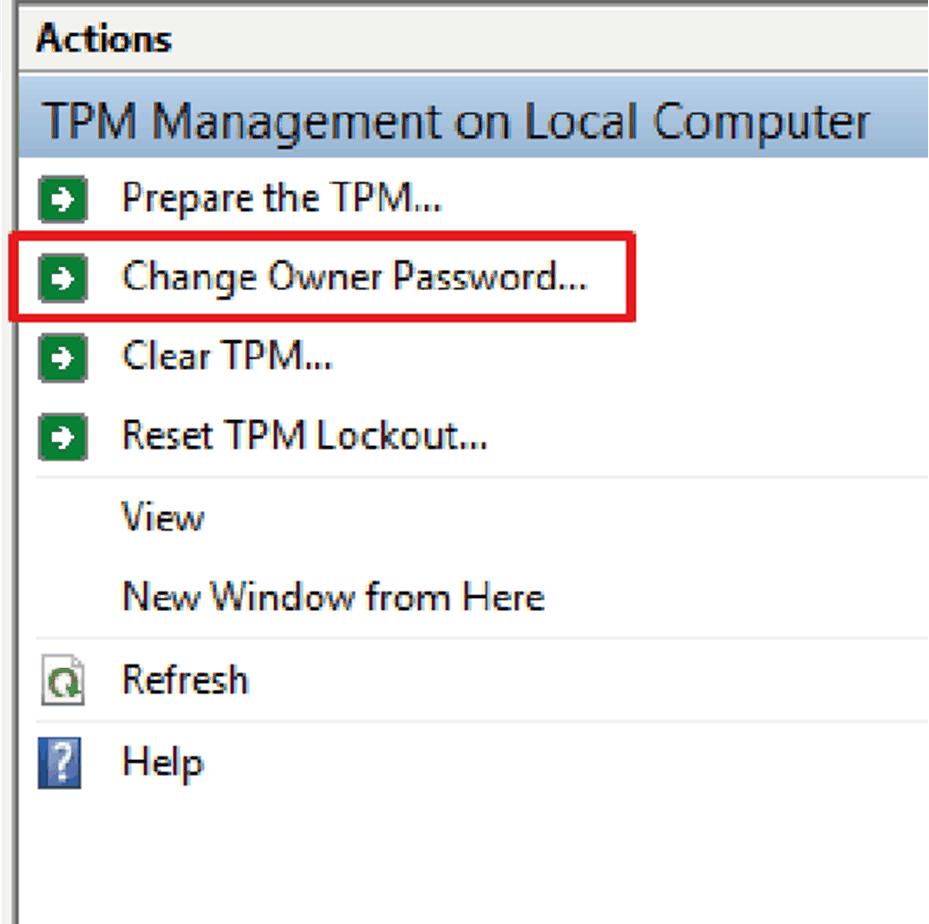The image size is (929, 924).
Task: Click the green arrow icon beside Clear TPM
Action: 63,357
